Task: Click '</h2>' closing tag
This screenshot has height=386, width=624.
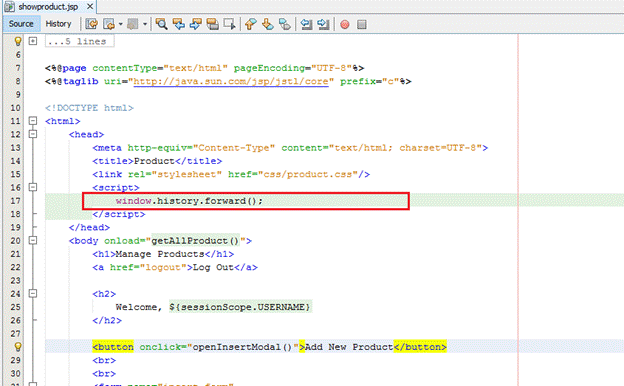Action: pyautogui.click(x=107, y=320)
